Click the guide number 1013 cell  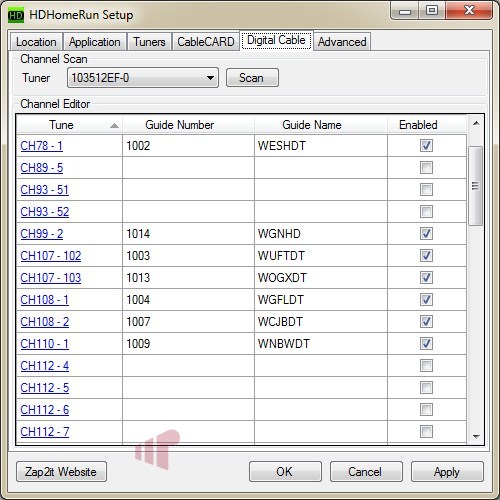pos(188,278)
